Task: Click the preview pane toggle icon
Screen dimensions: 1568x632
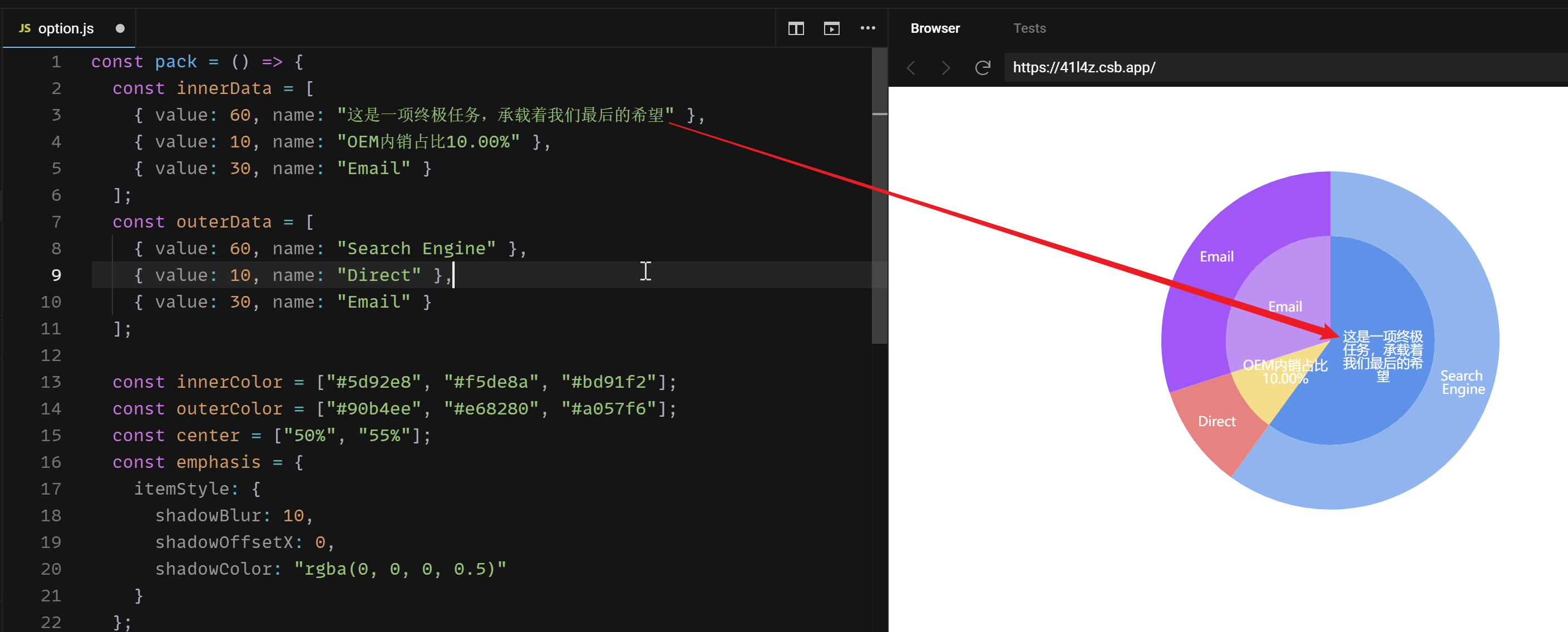Action: tap(831, 28)
